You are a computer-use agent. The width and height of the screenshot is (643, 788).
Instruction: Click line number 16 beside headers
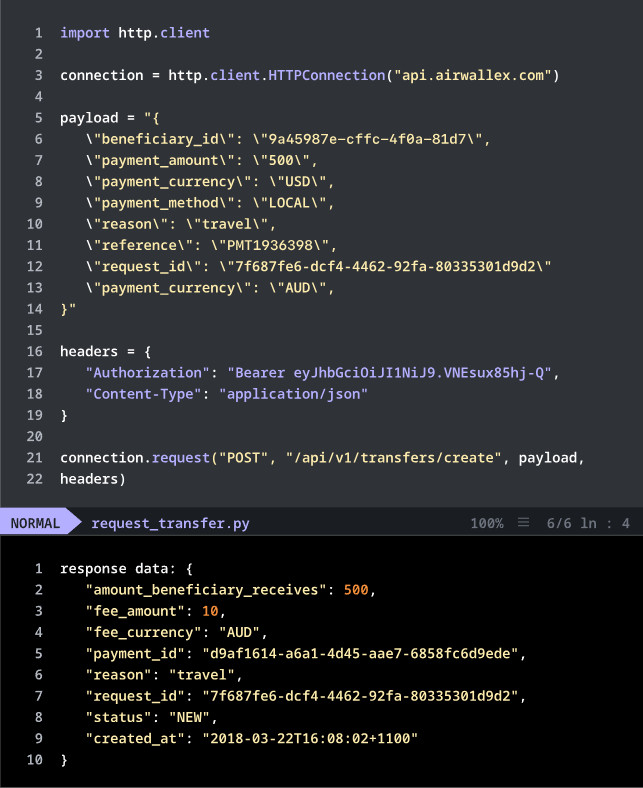(35, 351)
